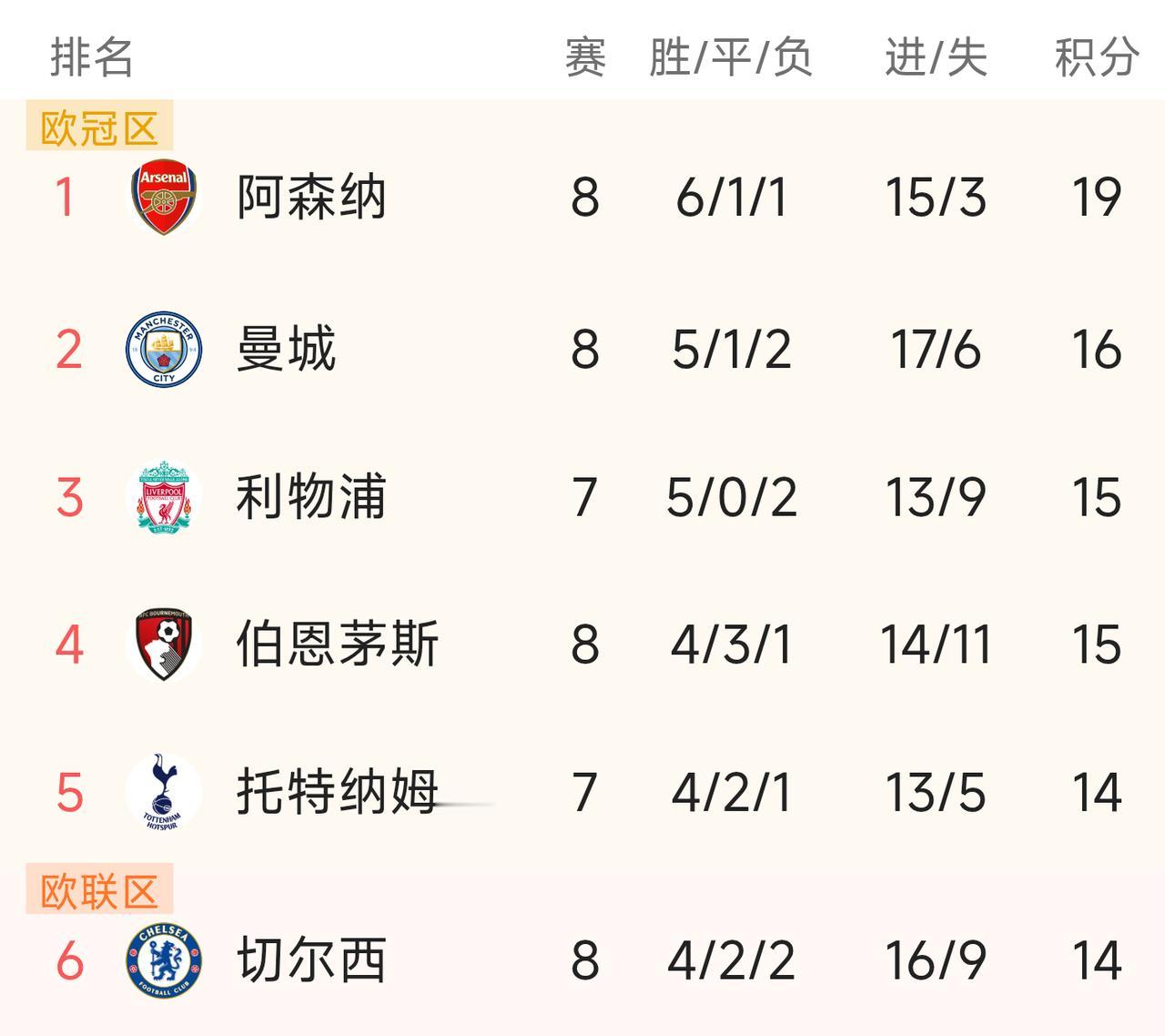Select the 进/失 column header
Image resolution: width=1165 pixels, height=1036 pixels.
point(936,57)
